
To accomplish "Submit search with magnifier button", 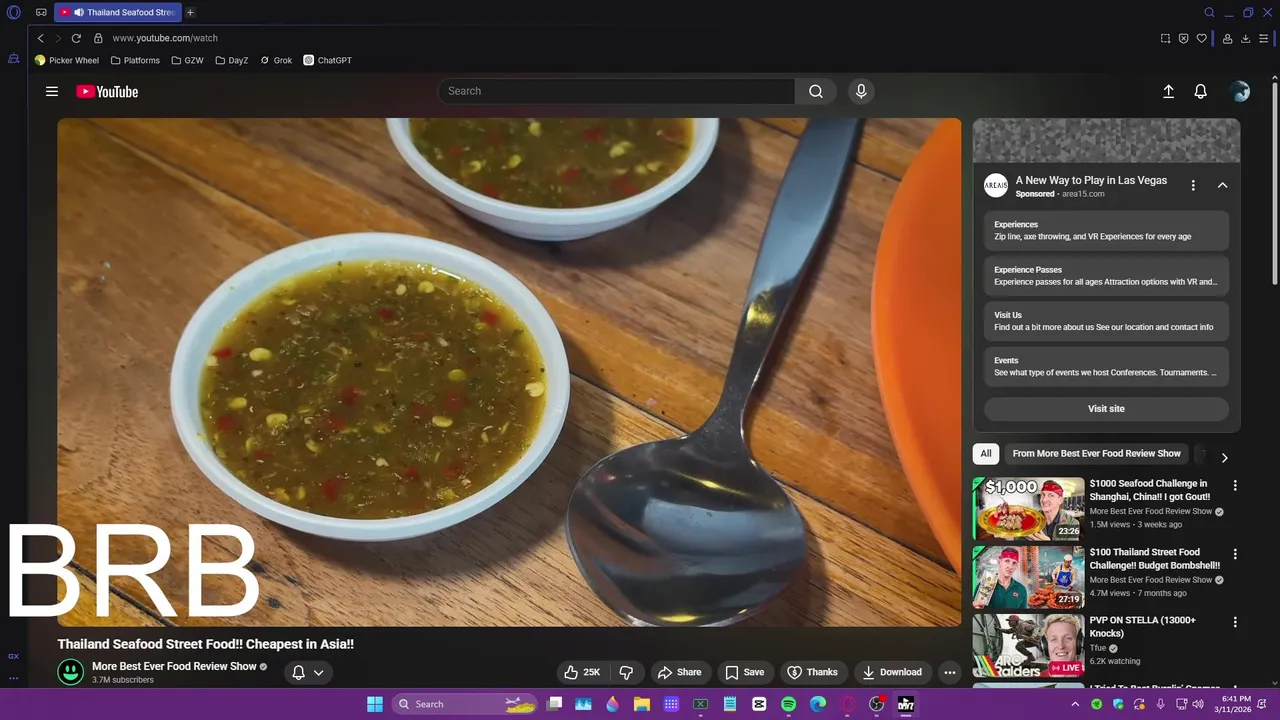I will 816,91.
